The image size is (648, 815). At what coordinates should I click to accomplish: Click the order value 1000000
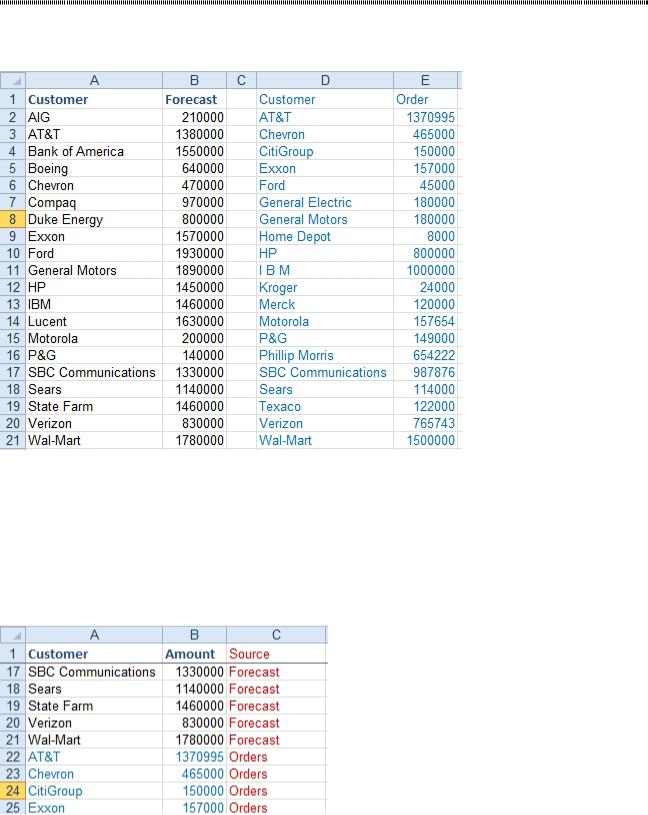pos(425,270)
